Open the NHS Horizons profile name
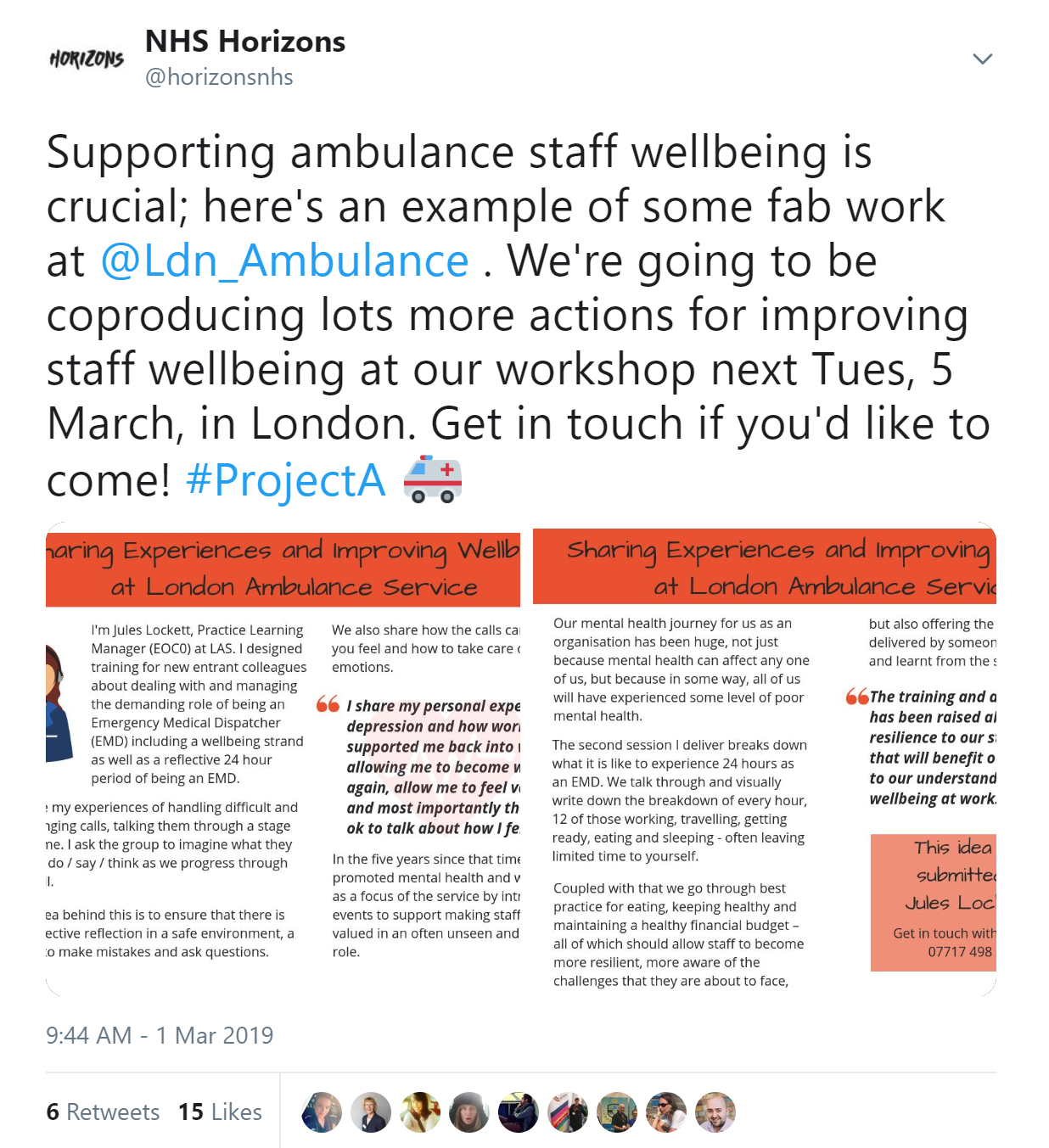This screenshot has height=1148, width=1049. tap(245, 41)
